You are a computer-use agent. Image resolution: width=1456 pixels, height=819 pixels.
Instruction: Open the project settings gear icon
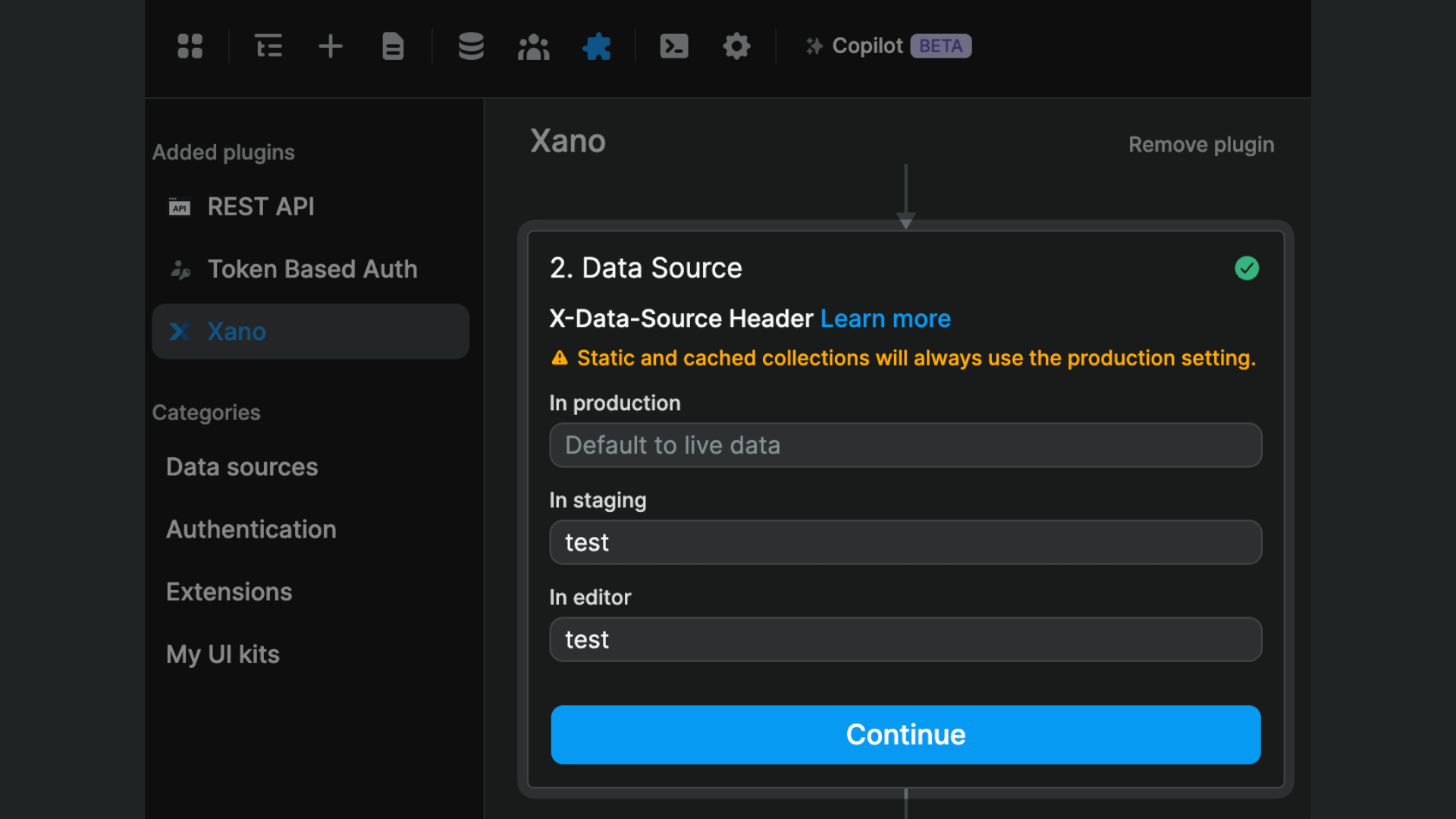pos(736,46)
